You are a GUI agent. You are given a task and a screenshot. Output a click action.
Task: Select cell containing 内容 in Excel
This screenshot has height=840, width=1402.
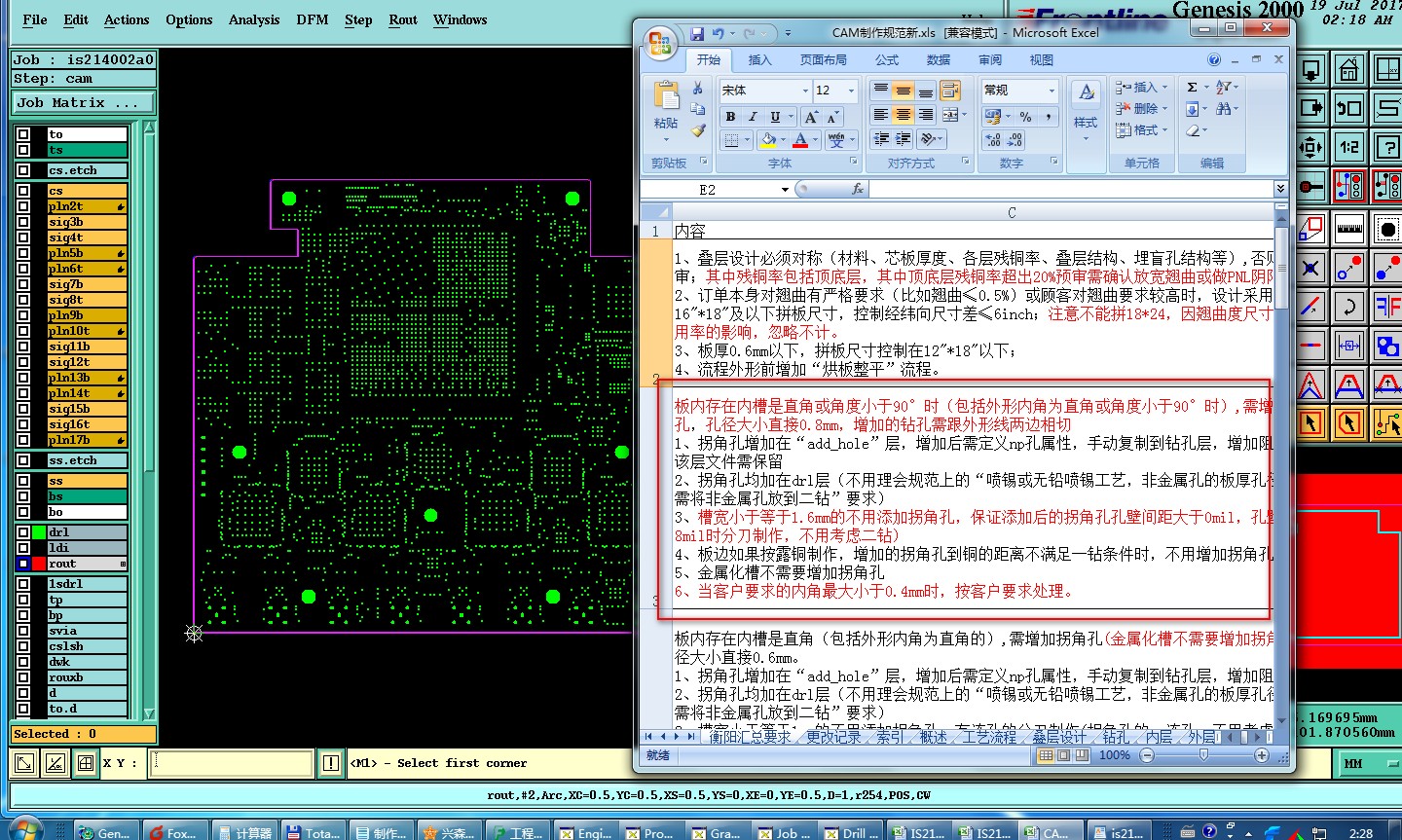pyautogui.click(x=973, y=232)
